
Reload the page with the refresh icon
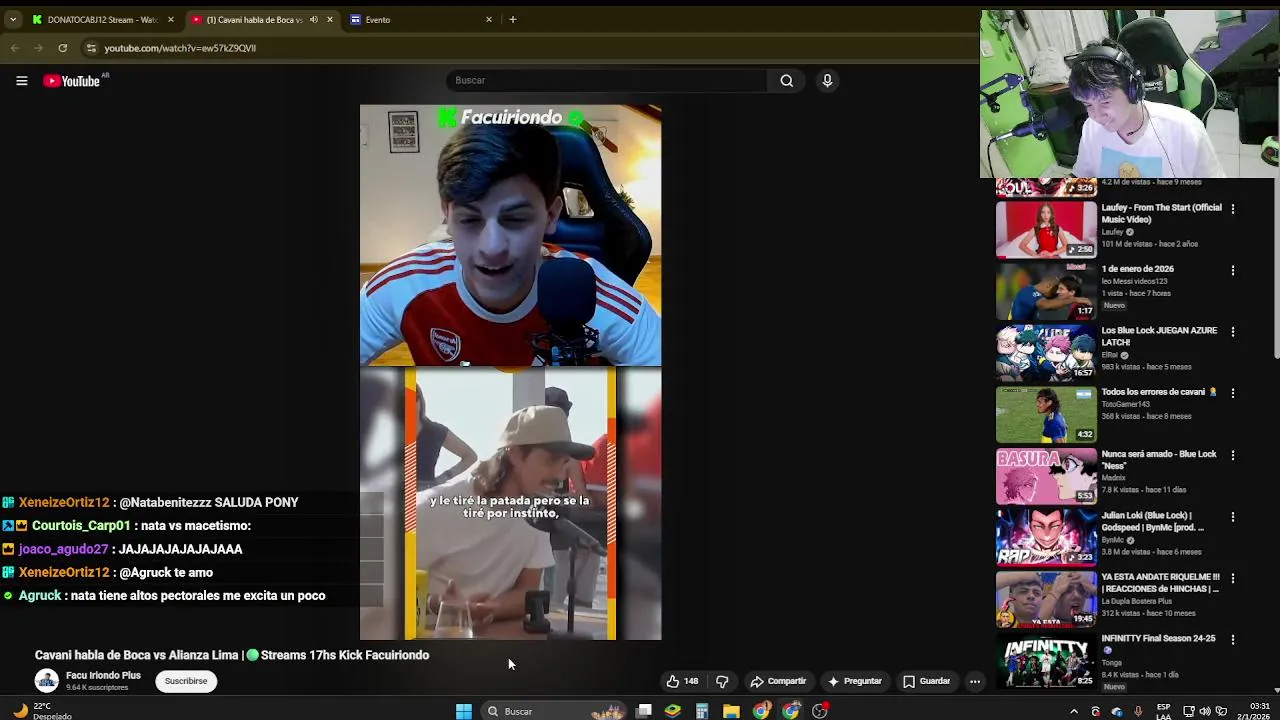[63, 48]
